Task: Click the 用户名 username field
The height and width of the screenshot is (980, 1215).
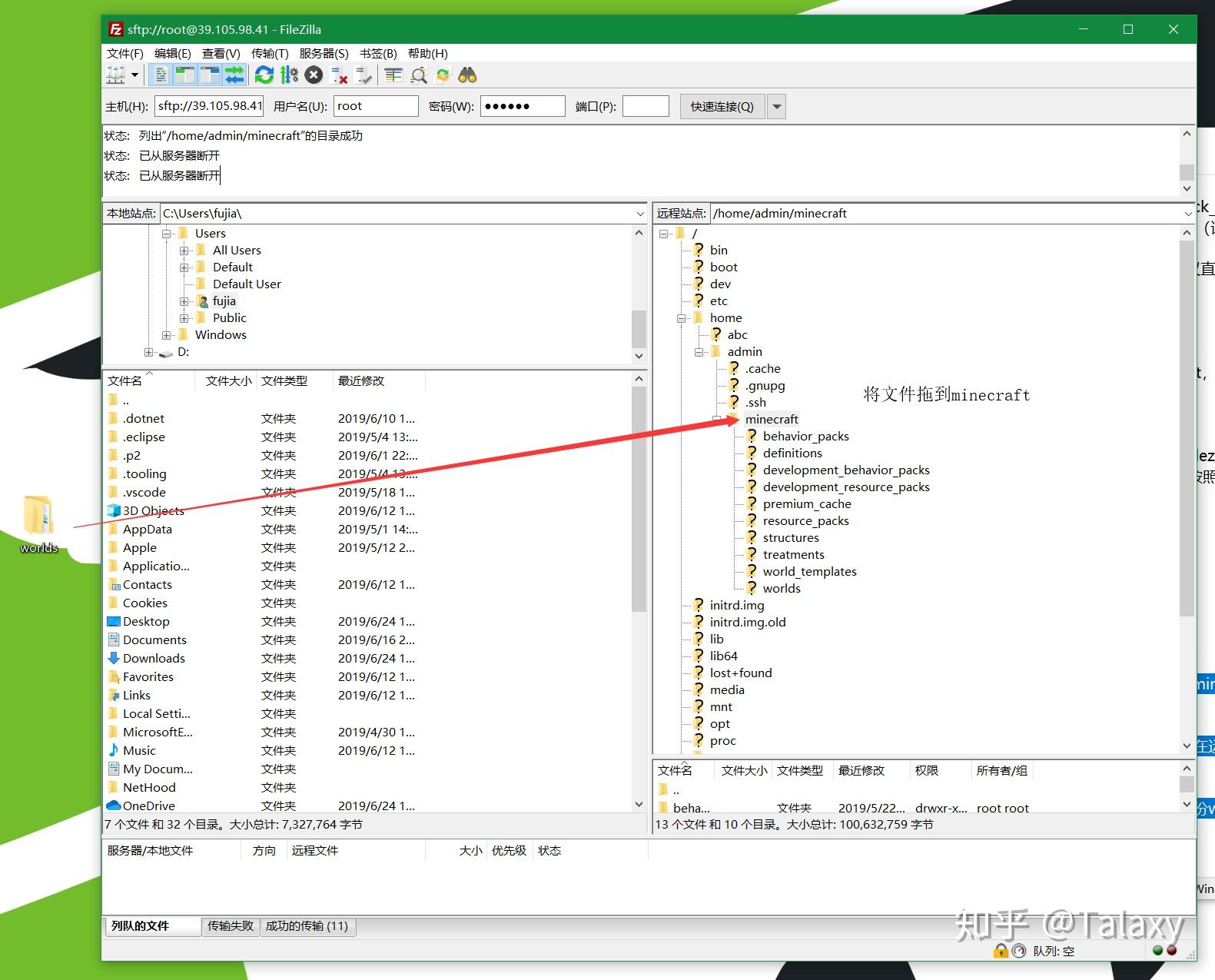Action: click(376, 106)
